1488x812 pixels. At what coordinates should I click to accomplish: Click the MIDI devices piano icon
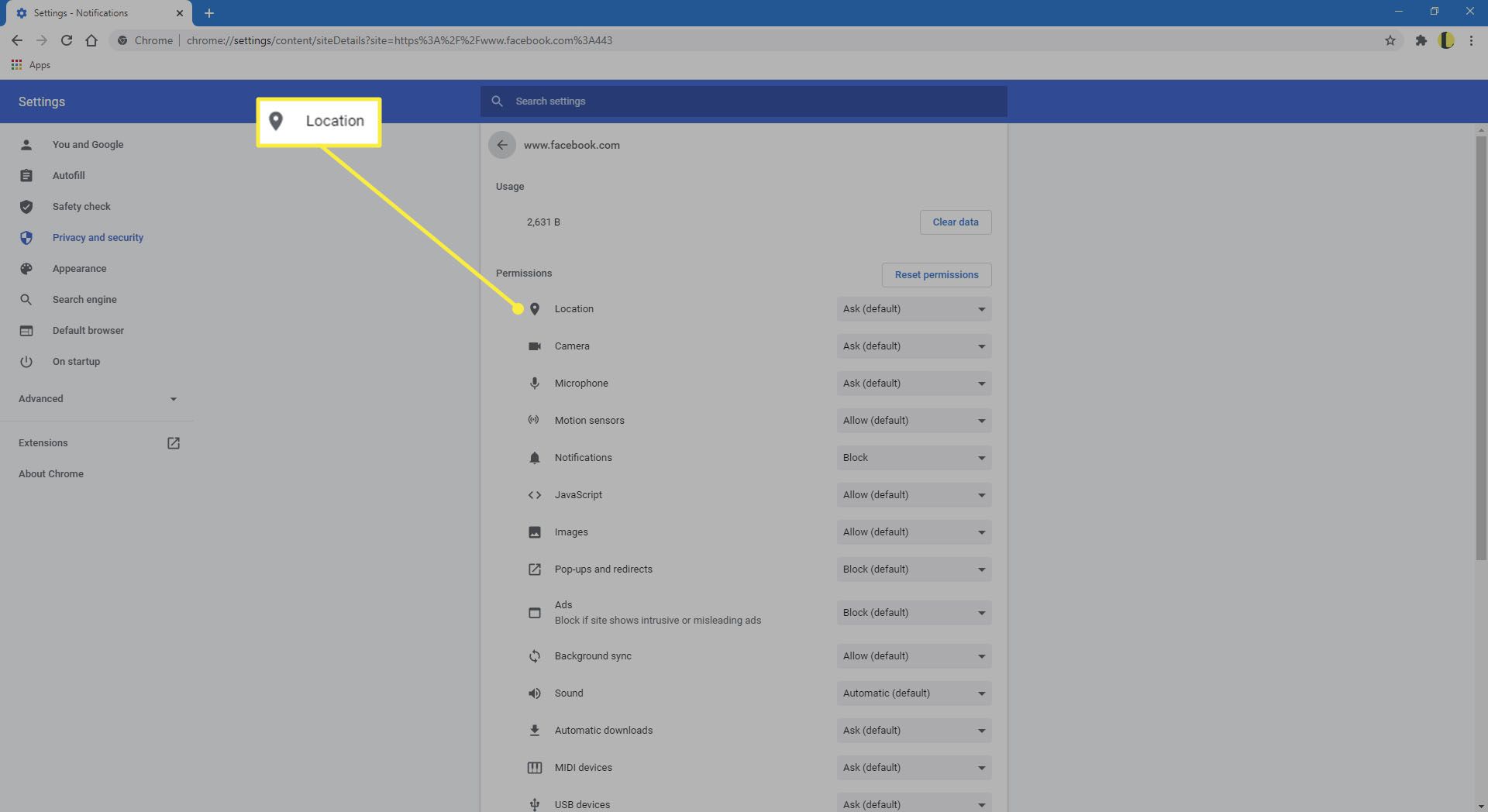(x=535, y=768)
